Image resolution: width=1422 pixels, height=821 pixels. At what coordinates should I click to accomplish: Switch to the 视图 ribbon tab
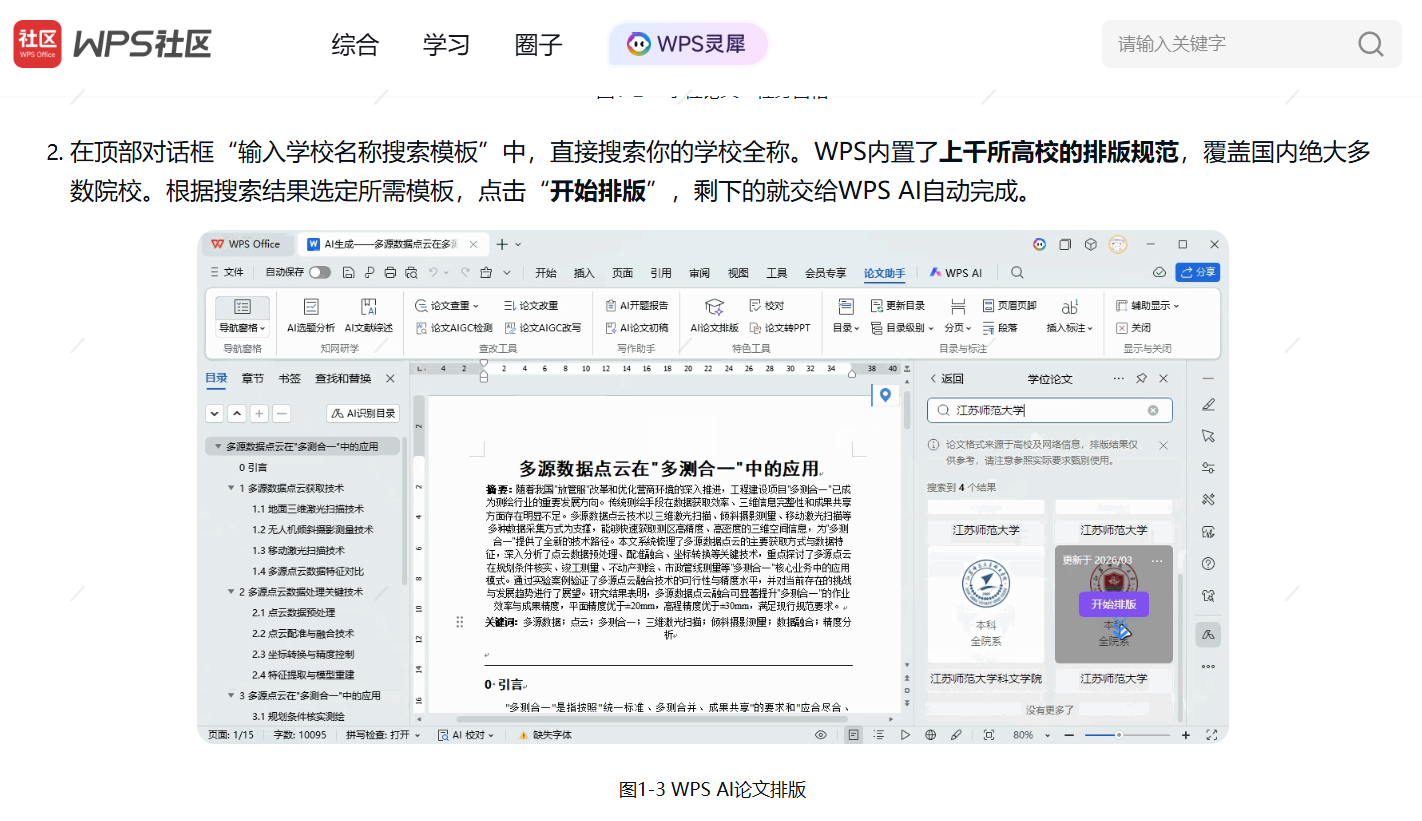(738, 273)
